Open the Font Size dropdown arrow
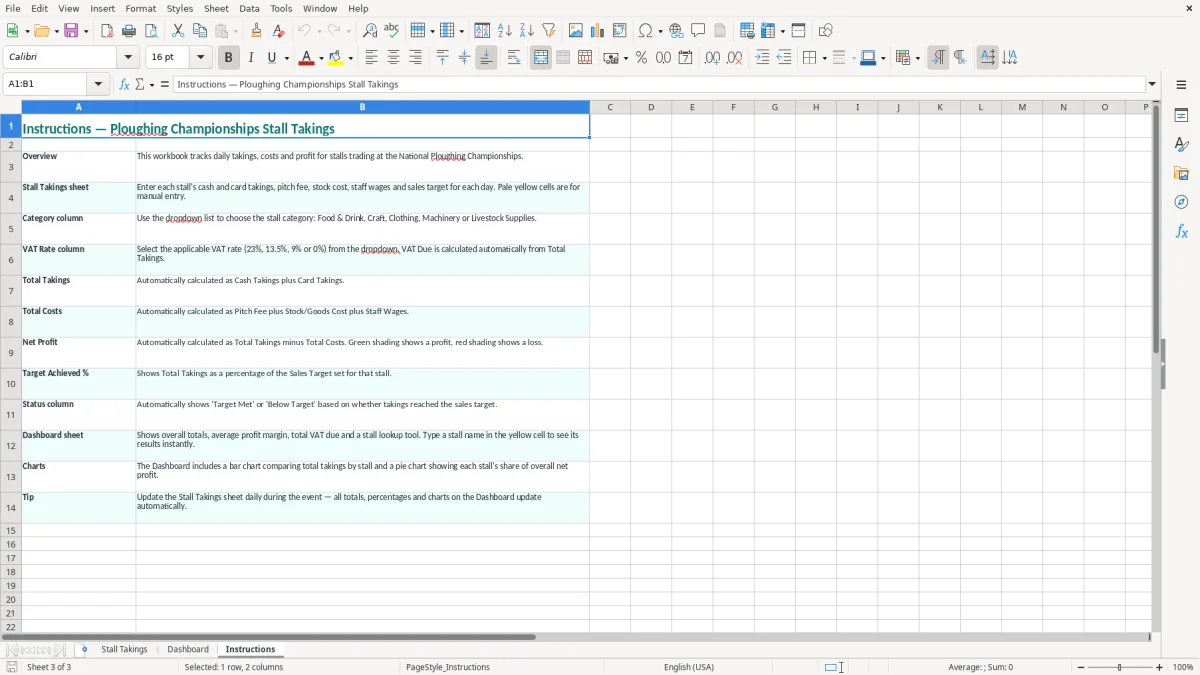1200x675 pixels. coord(201,58)
